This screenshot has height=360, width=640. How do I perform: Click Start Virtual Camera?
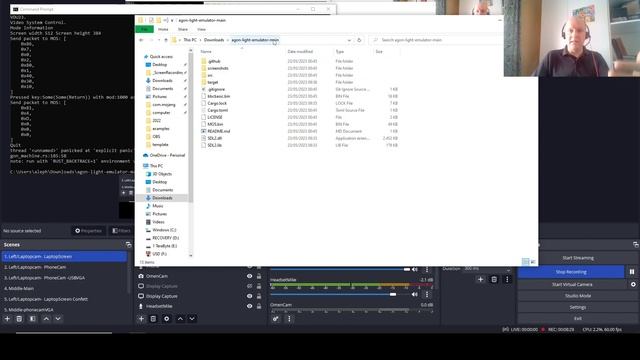coord(572,284)
